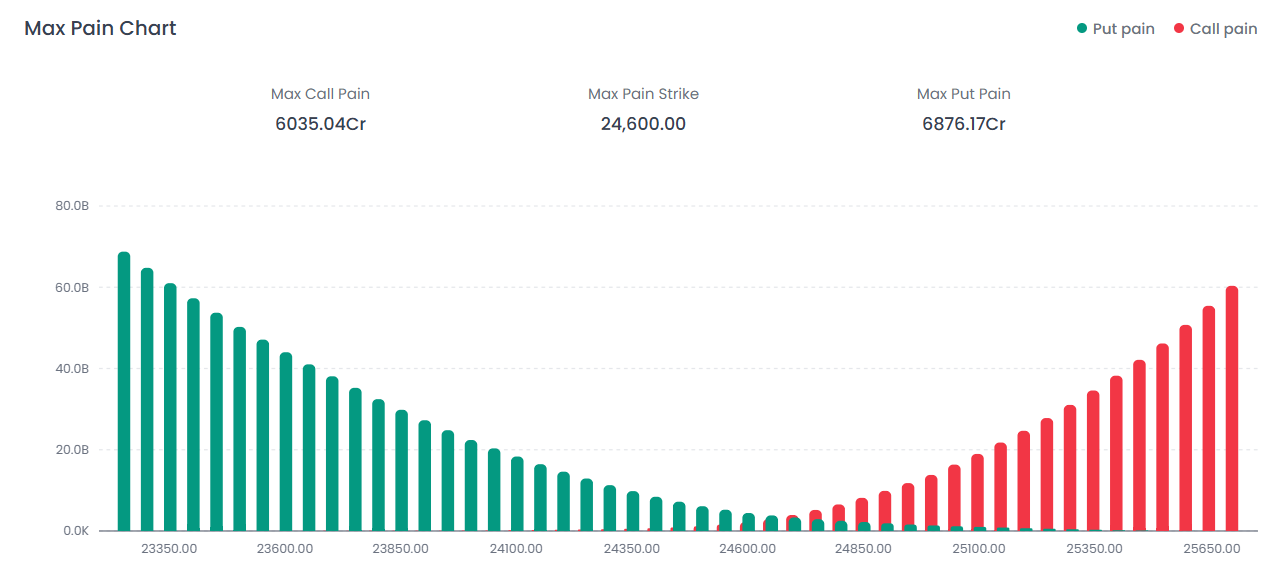Image resolution: width=1275 pixels, height=586 pixels.
Task: Click the green Put pain legend dot
Action: pos(1082,29)
